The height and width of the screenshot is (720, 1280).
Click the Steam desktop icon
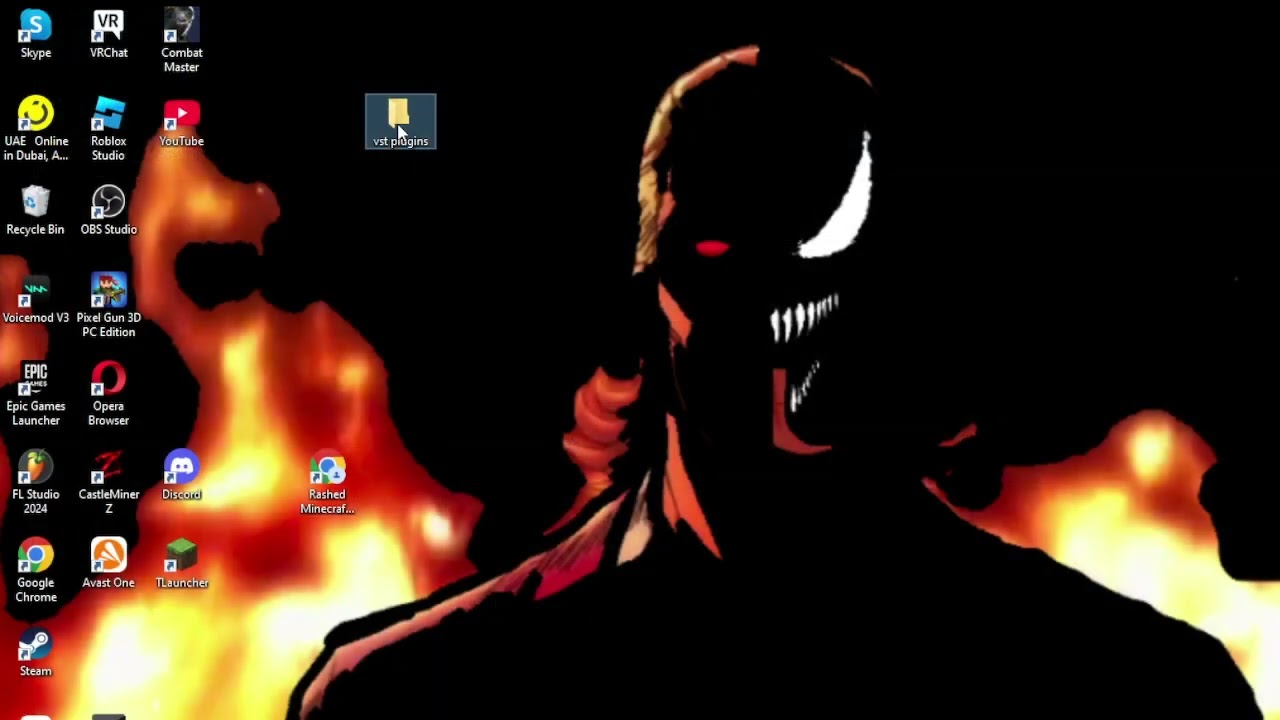coord(35,653)
